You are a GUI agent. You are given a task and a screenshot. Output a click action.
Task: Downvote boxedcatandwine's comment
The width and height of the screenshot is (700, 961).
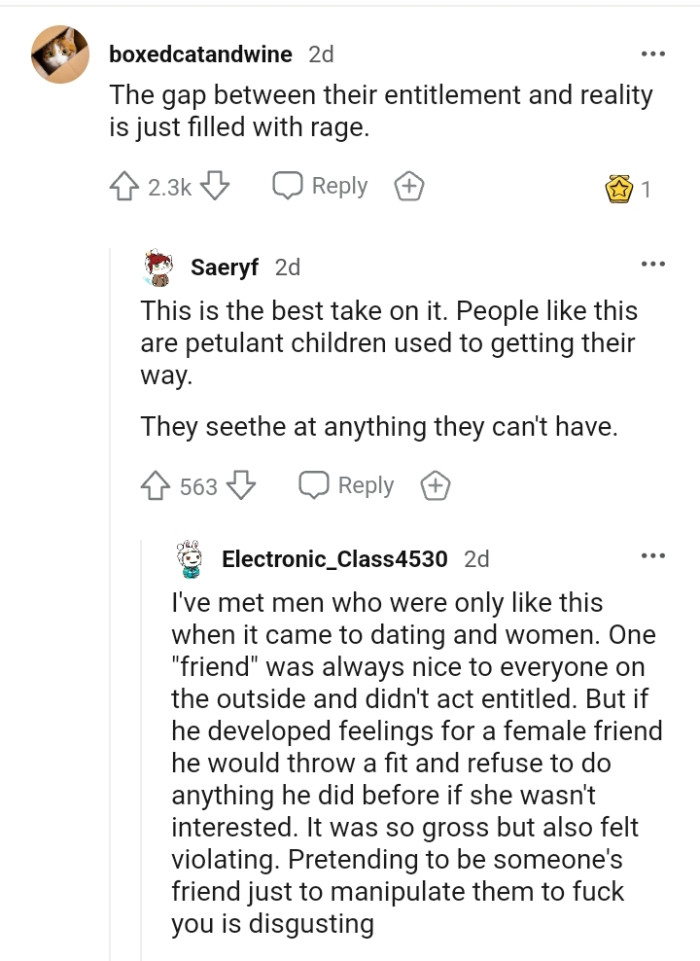(217, 187)
